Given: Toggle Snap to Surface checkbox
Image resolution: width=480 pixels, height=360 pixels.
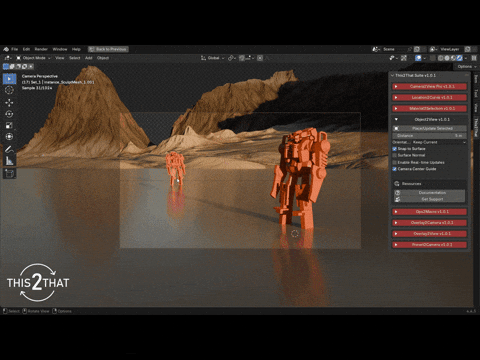Looking at the screenshot, I should pos(395,149).
